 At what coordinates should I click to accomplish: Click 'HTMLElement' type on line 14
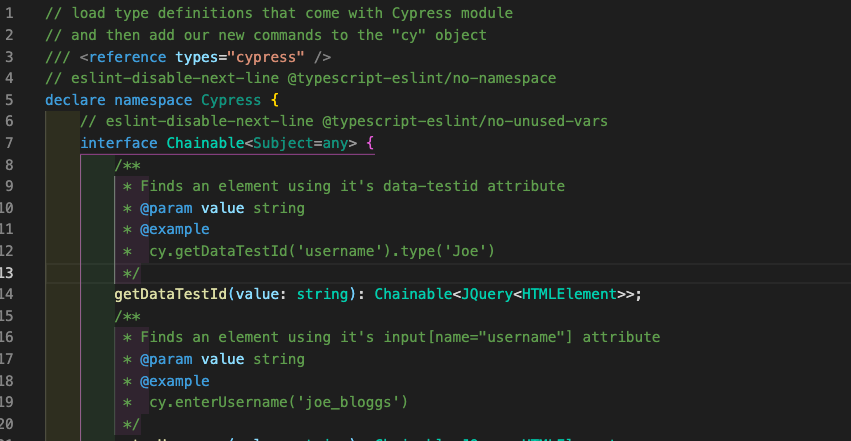pos(569,294)
